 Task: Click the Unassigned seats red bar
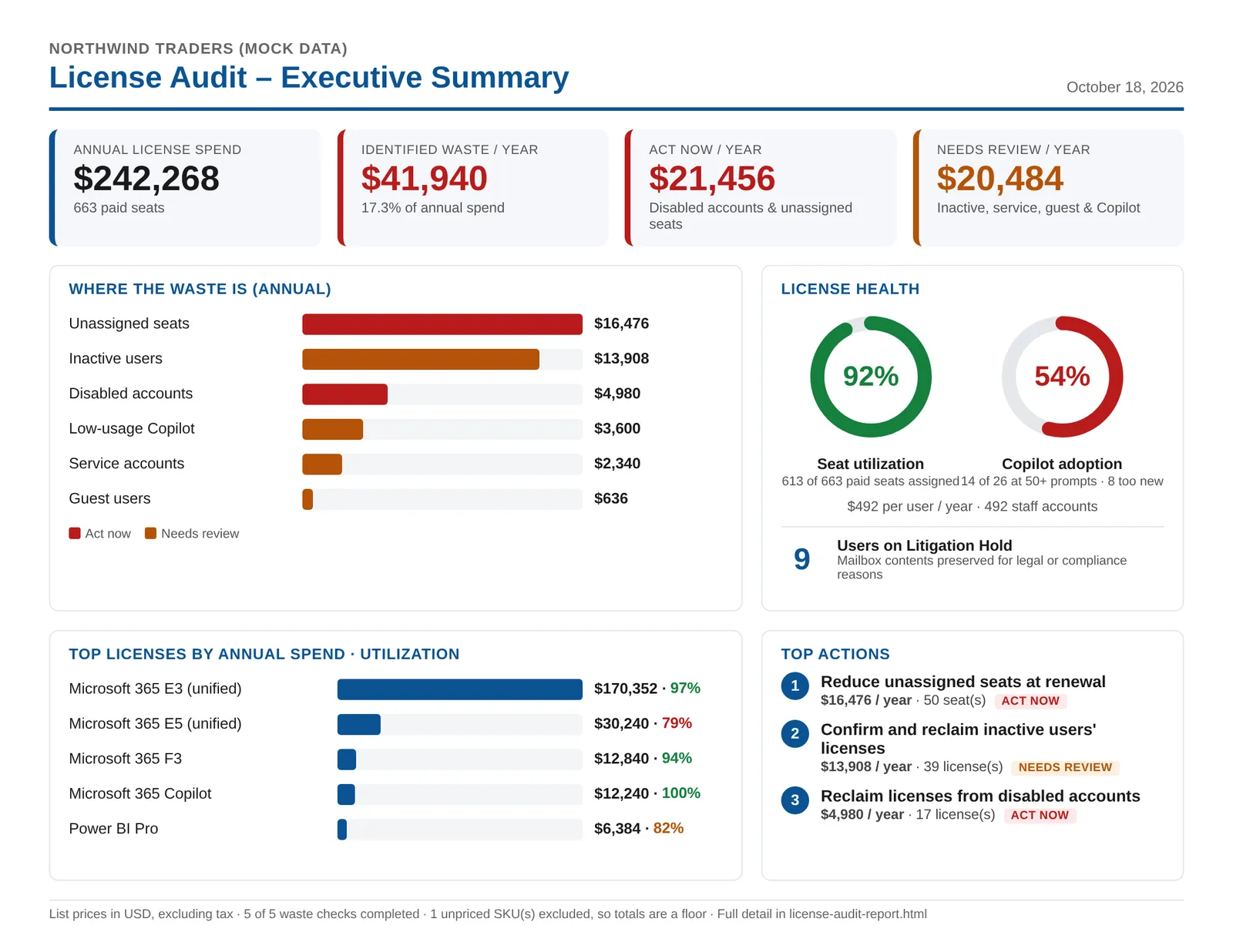(442, 324)
